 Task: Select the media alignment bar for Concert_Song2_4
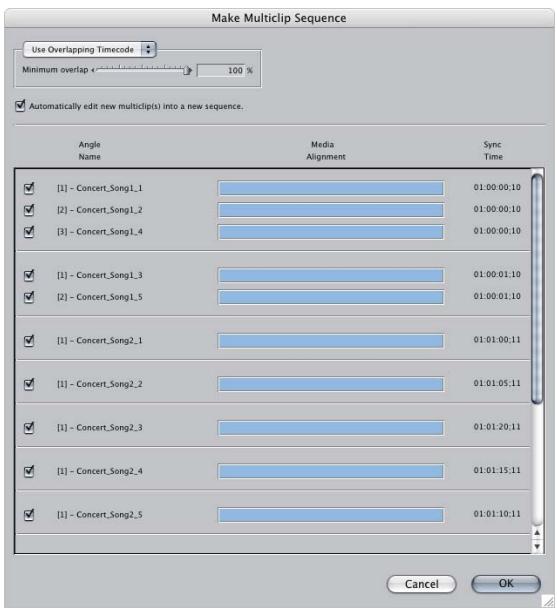(x=331, y=471)
